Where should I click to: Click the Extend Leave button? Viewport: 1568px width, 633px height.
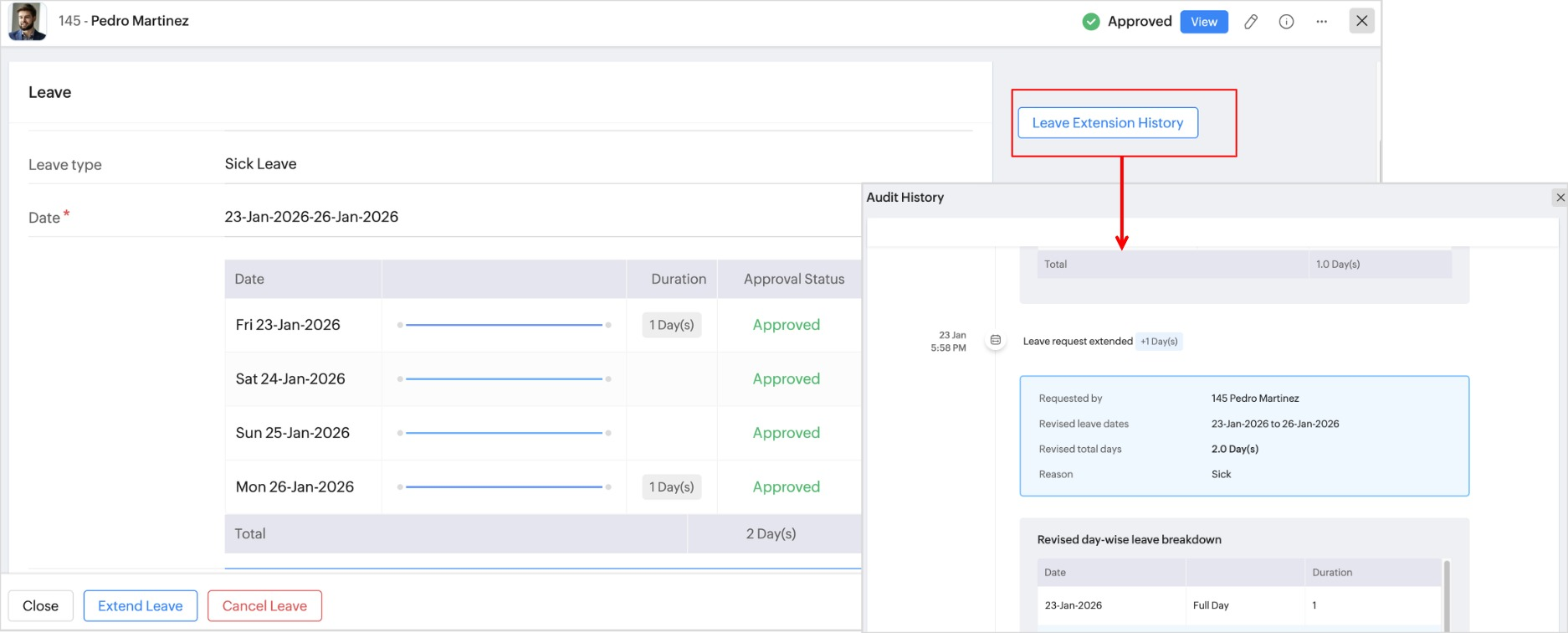(x=140, y=606)
